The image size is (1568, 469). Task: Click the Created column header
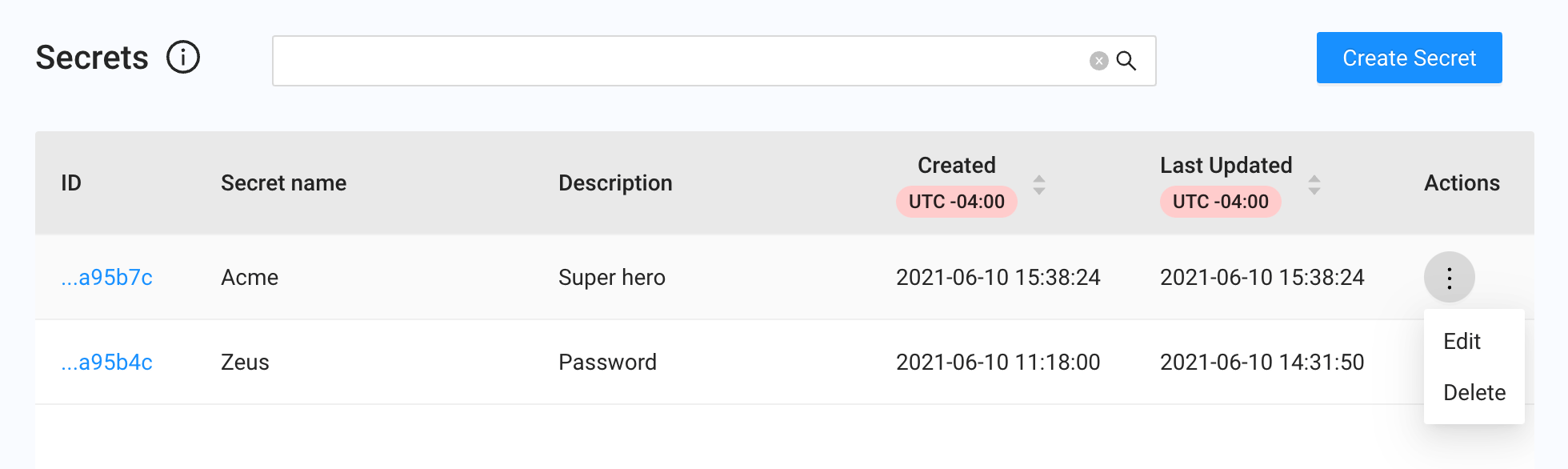tap(957, 166)
